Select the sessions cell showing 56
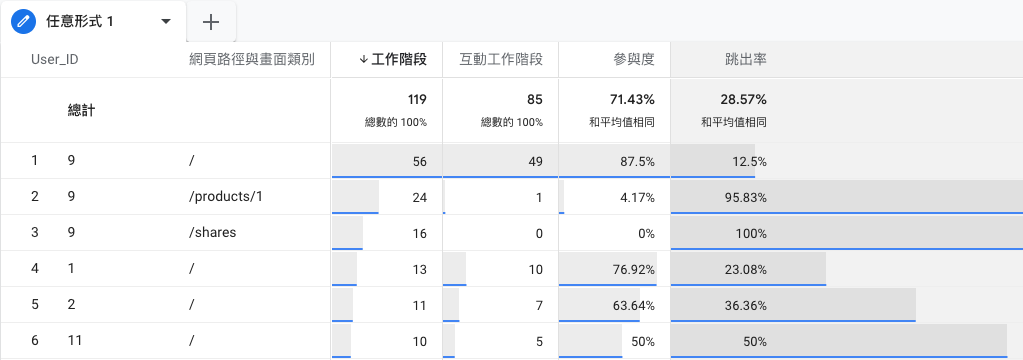 (x=387, y=161)
